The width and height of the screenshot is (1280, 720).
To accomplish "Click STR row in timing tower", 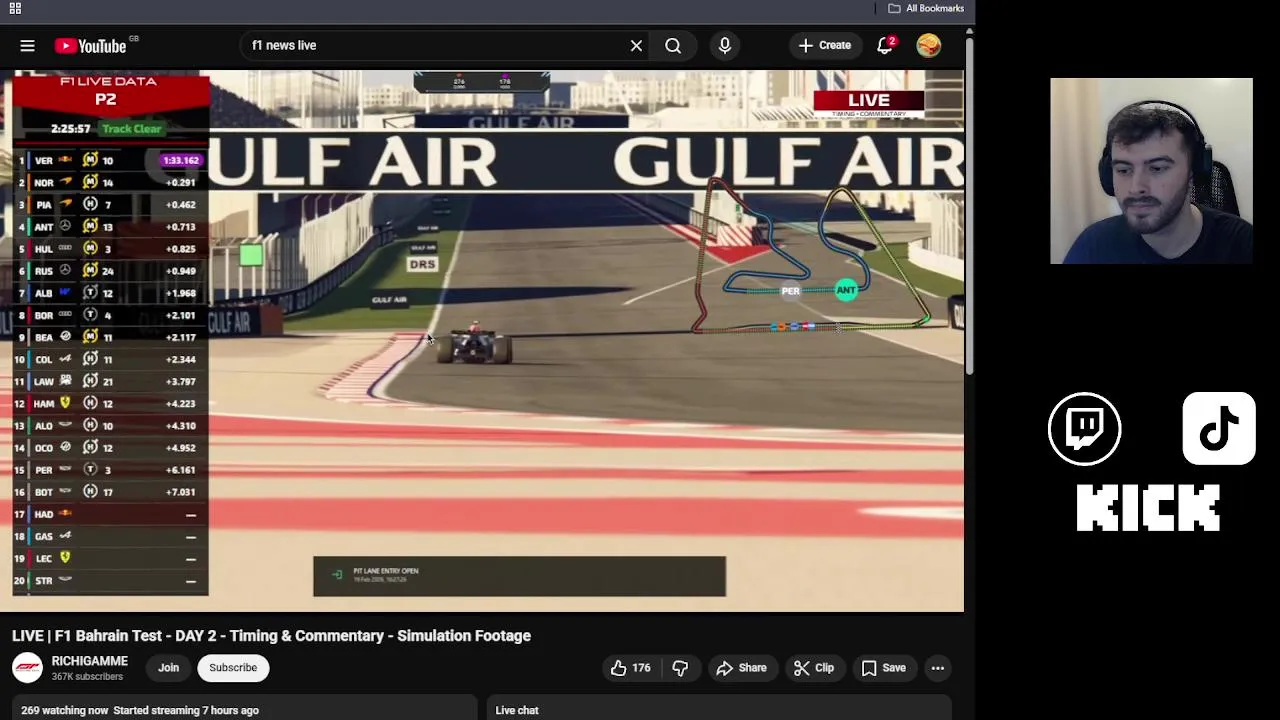I will 109,580.
